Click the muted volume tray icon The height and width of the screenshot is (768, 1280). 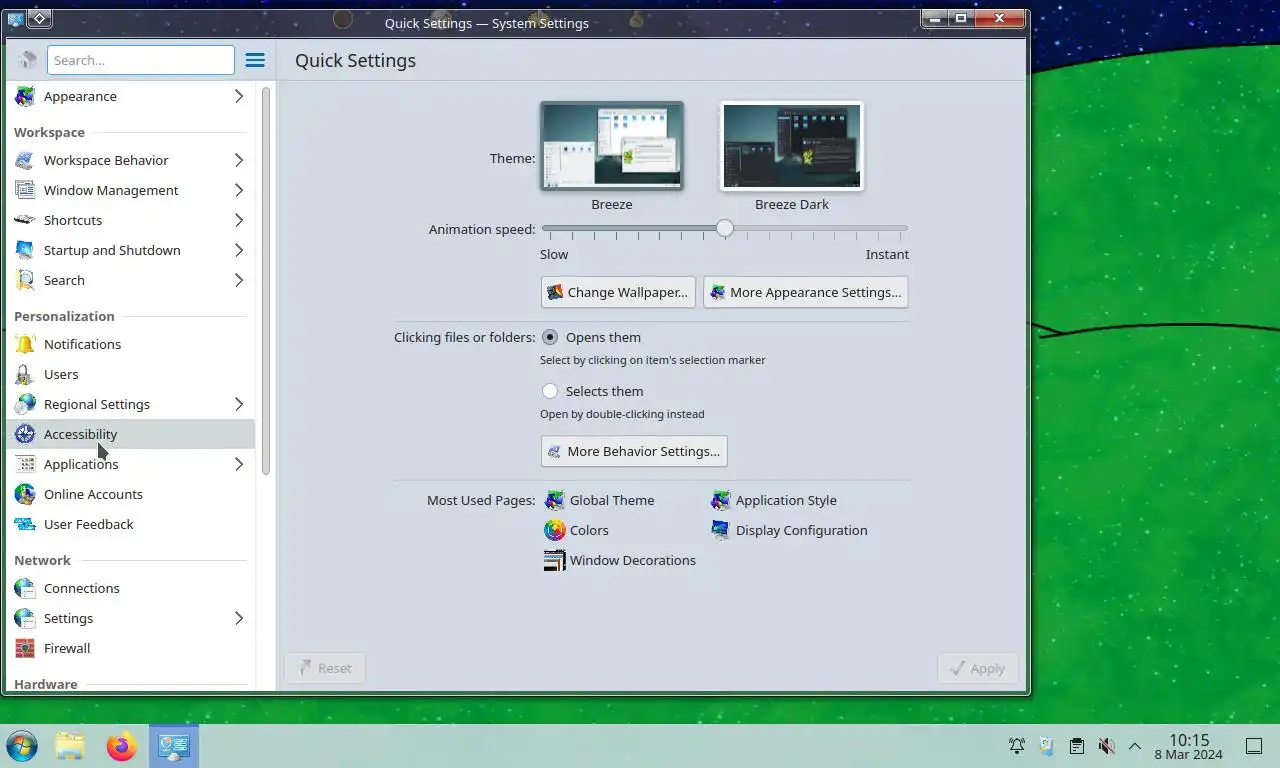[1106, 746]
